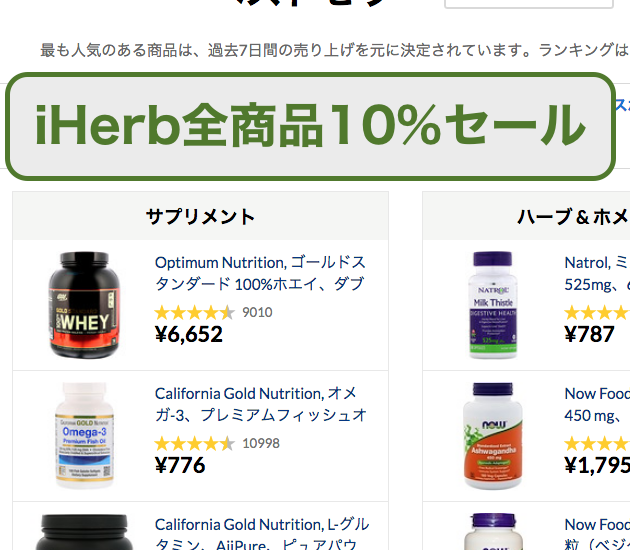Click the Omega-3 Fish Oil bottle image

coord(84,436)
